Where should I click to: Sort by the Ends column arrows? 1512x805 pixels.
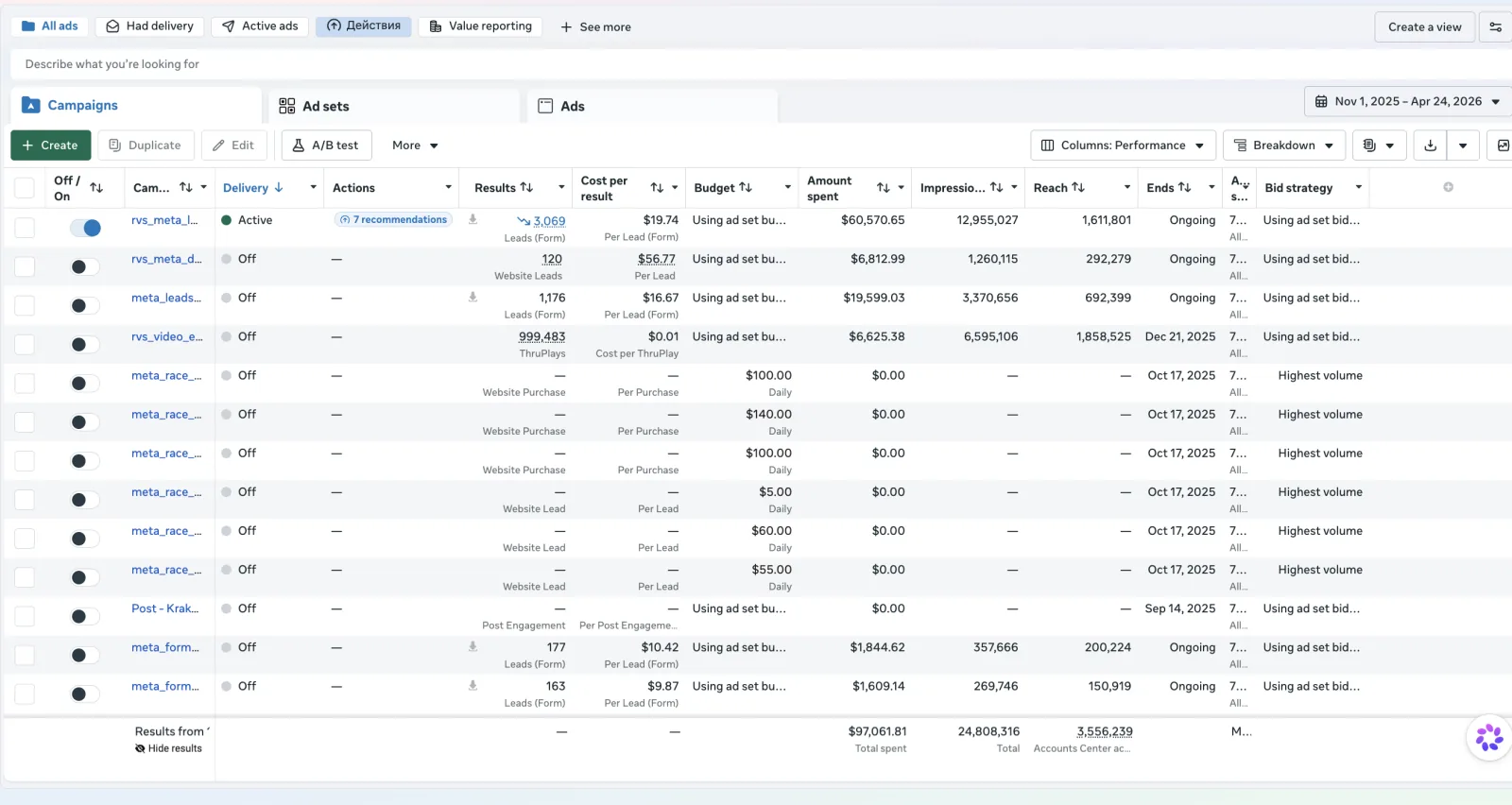[1184, 187]
